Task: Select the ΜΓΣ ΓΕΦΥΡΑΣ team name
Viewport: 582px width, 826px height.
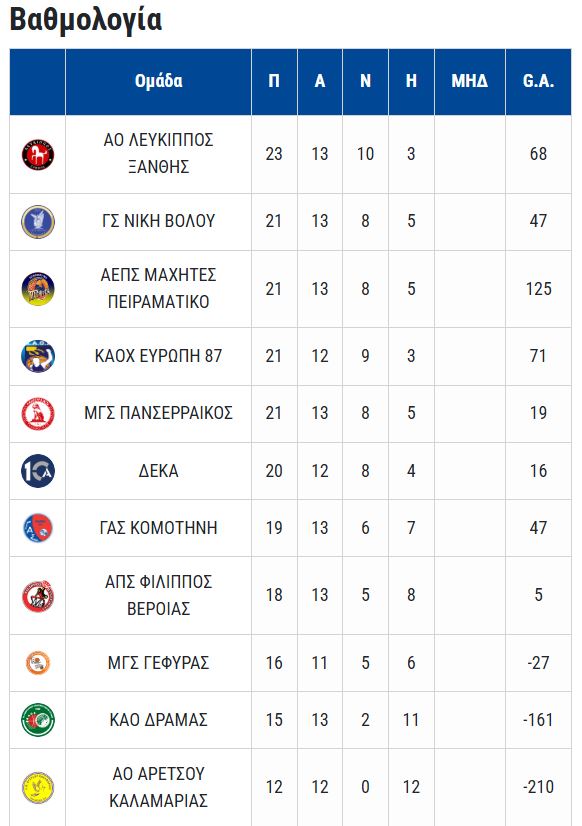Action: (x=159, y=663)
